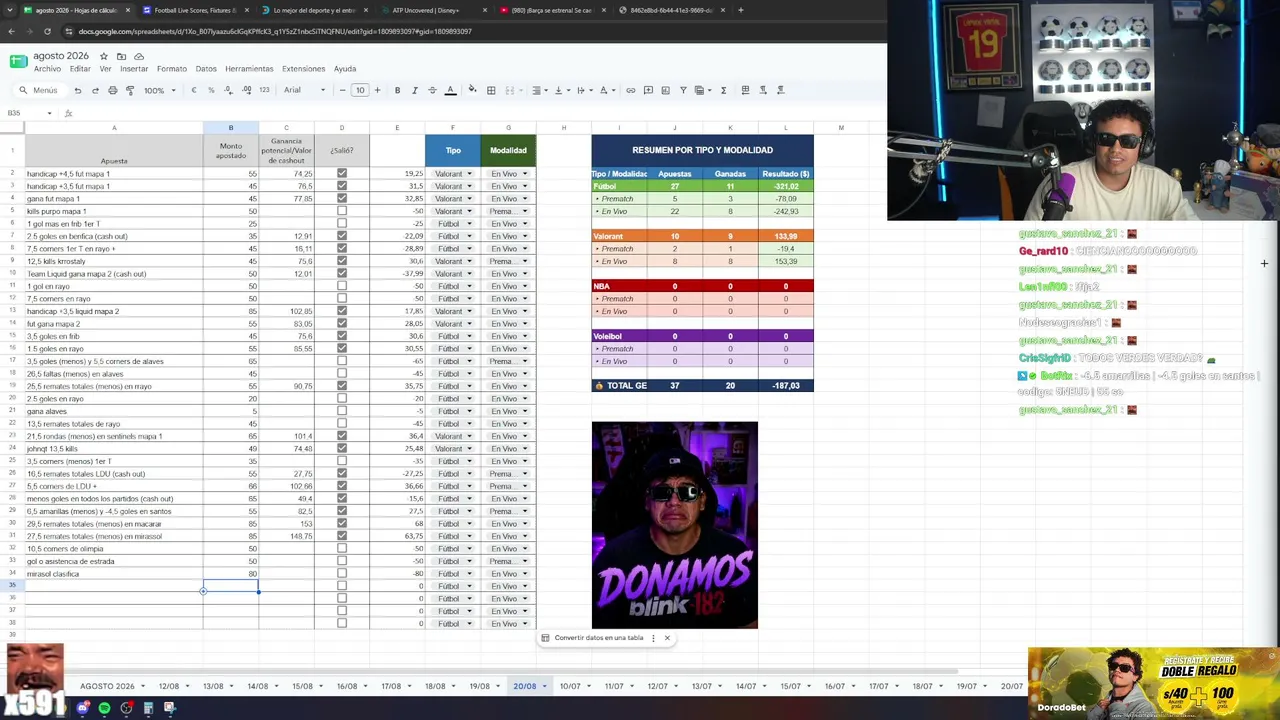Switch to the AGOSTO 2026 sheet tab
This screenshot has height=720, width=1280.
tap(107, 686)
